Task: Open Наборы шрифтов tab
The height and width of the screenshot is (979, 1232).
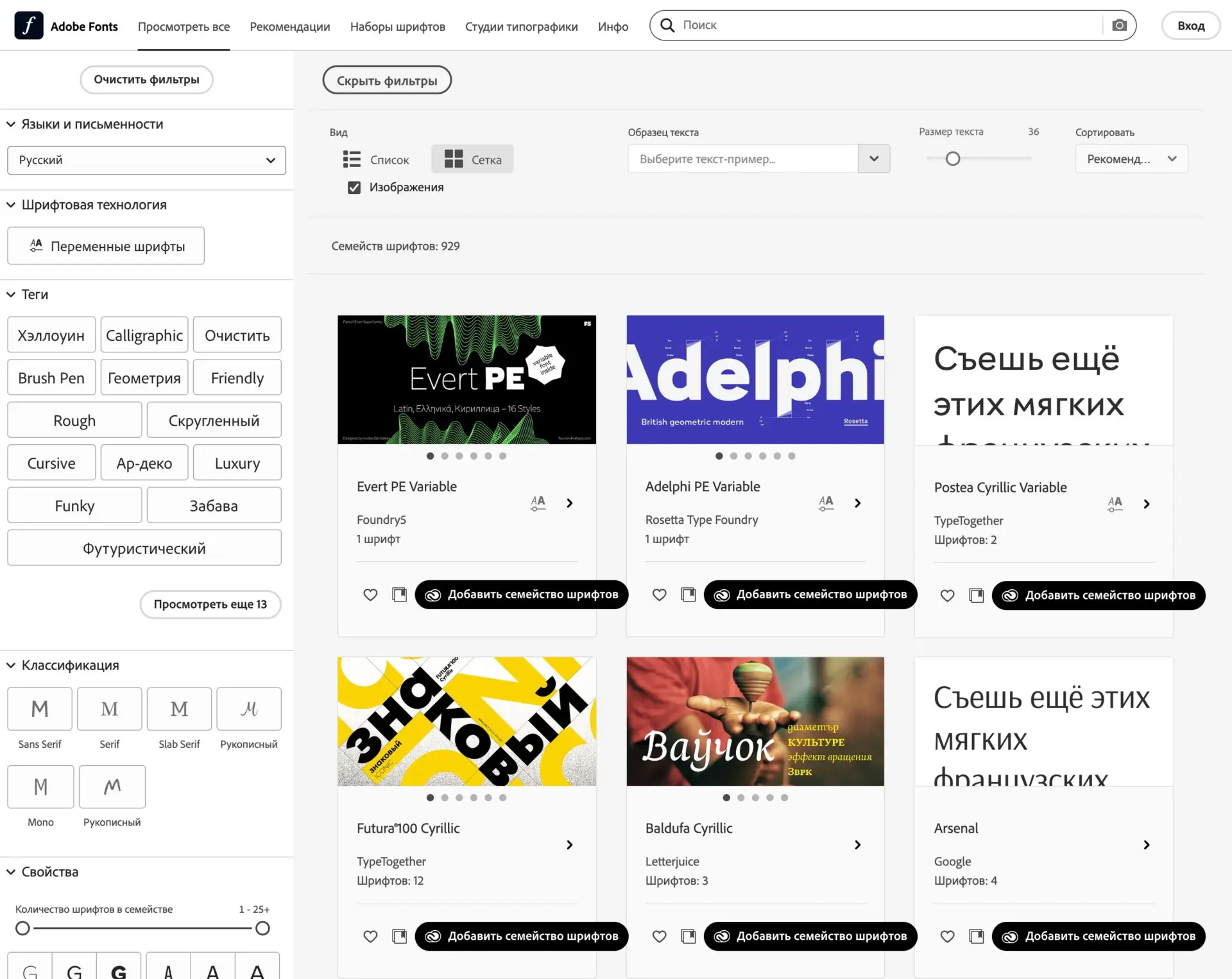Action: (398, 26)
